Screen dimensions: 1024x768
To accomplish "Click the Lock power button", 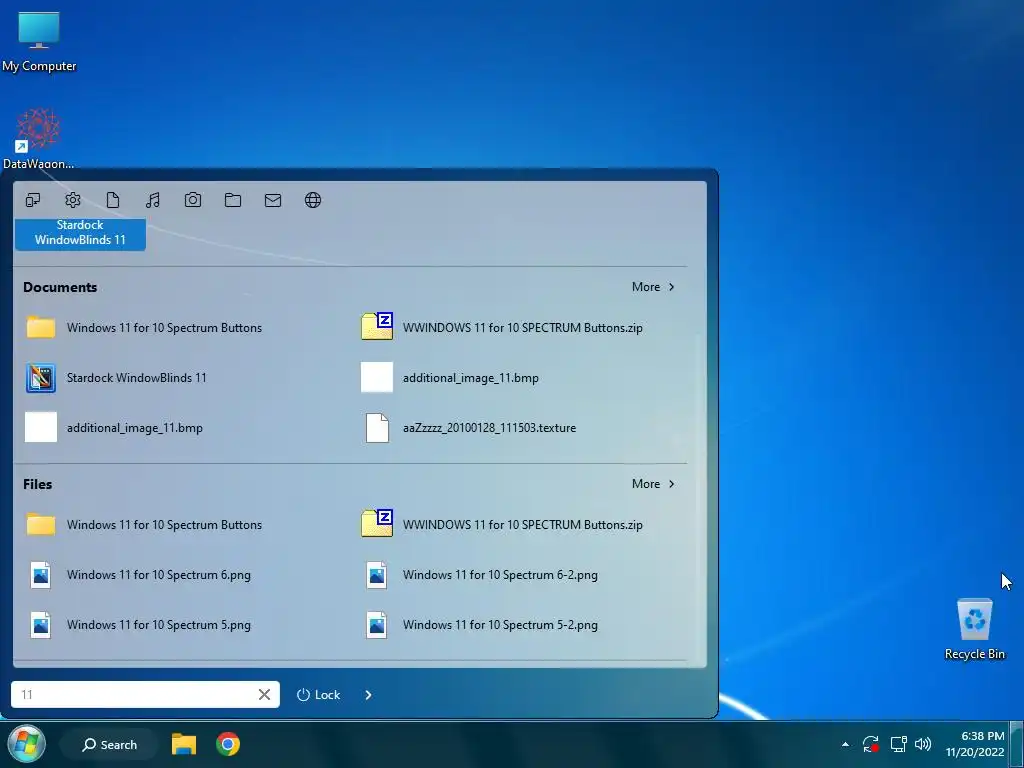I will 318,695.
